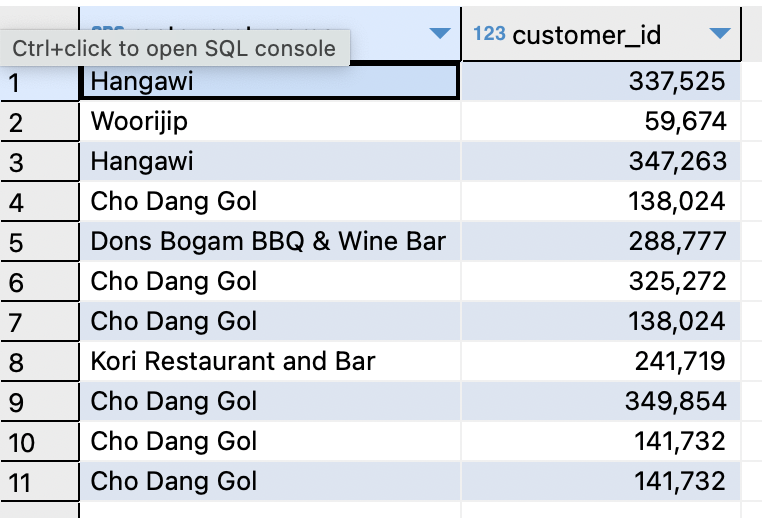Click Cho Dang Gol cell in row 11
The height and width of the screenshot is (518, 762).
point(270,482)
